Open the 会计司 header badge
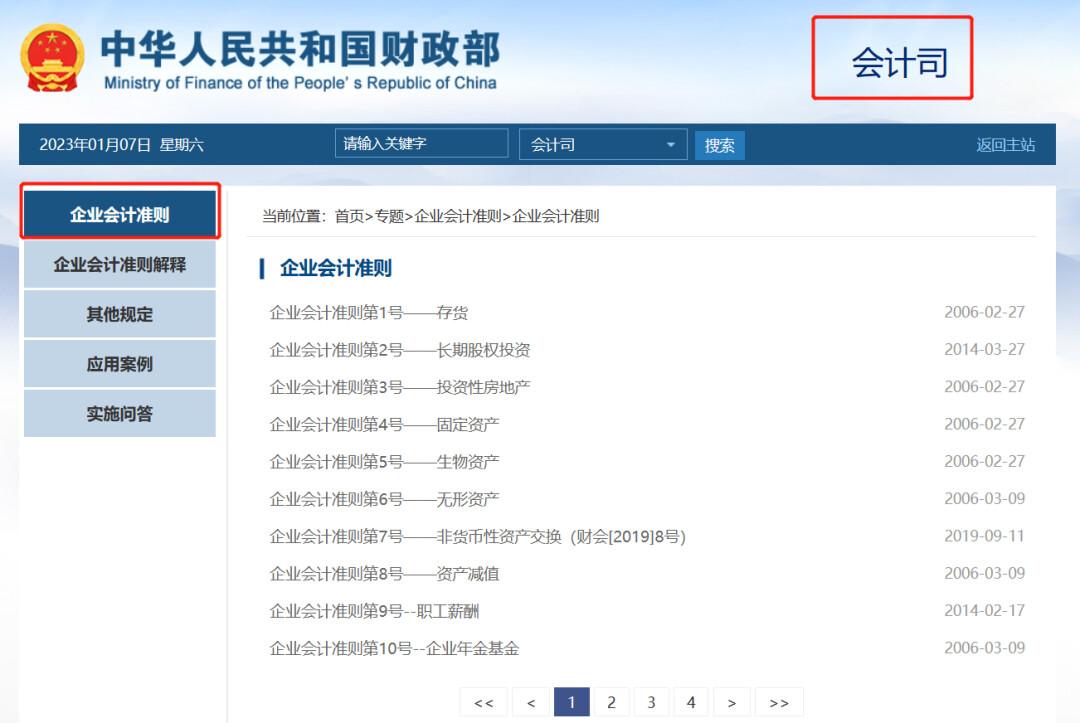The width and height of the screenshot is (1080, 723). coord(893,58)
